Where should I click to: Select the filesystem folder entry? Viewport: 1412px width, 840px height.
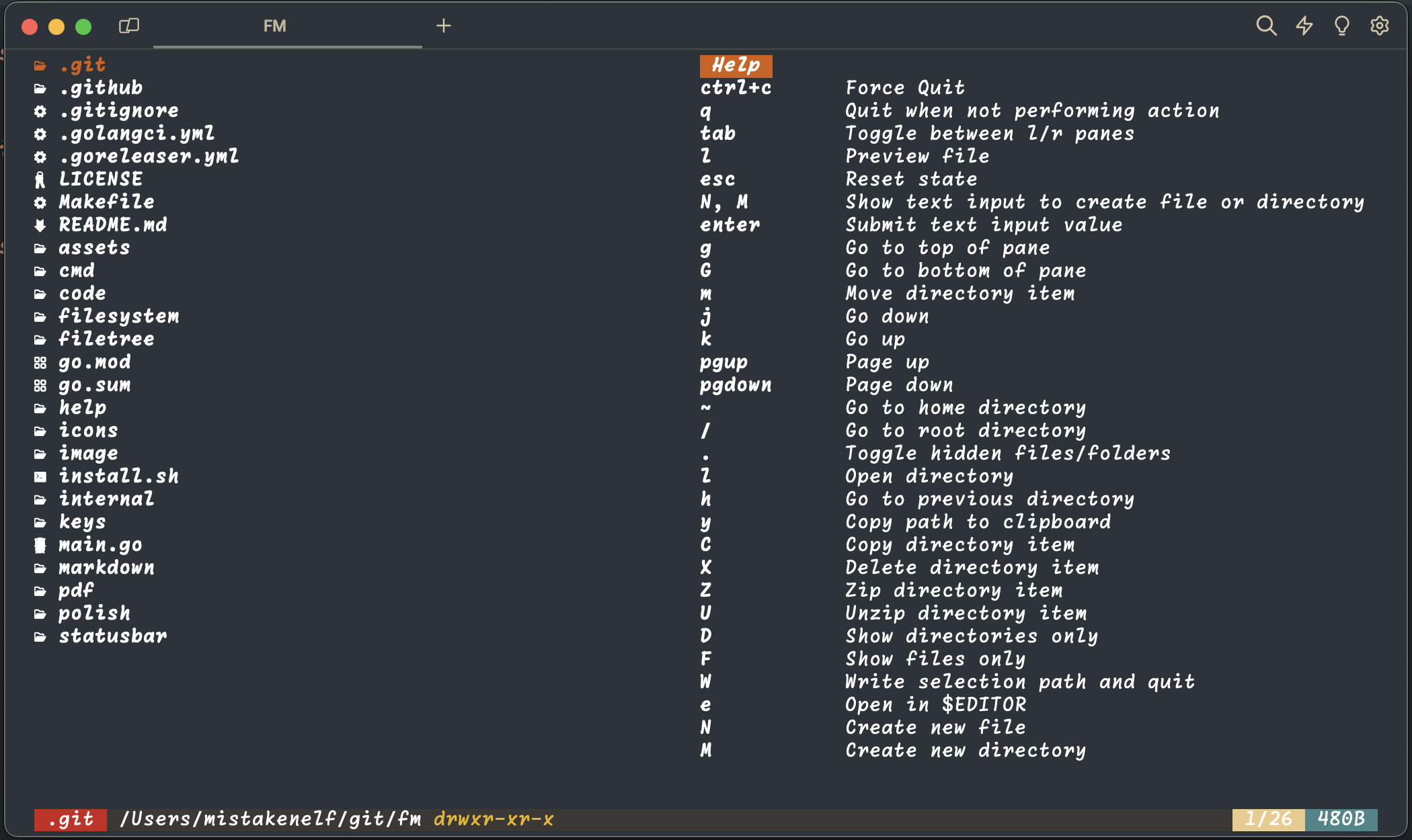(119, 317)
